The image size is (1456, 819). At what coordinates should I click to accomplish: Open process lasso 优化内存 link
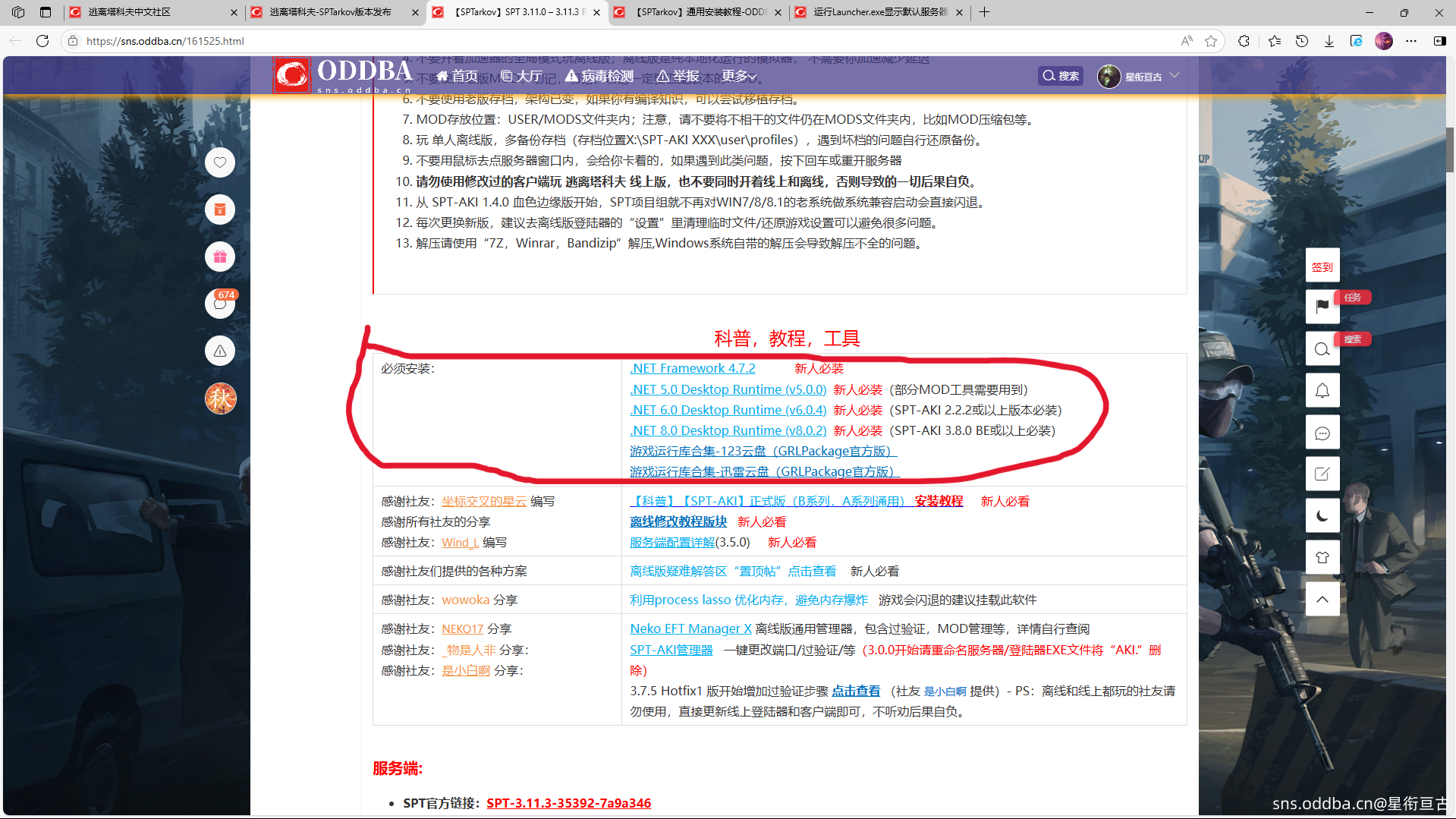[x=749, y=600]
